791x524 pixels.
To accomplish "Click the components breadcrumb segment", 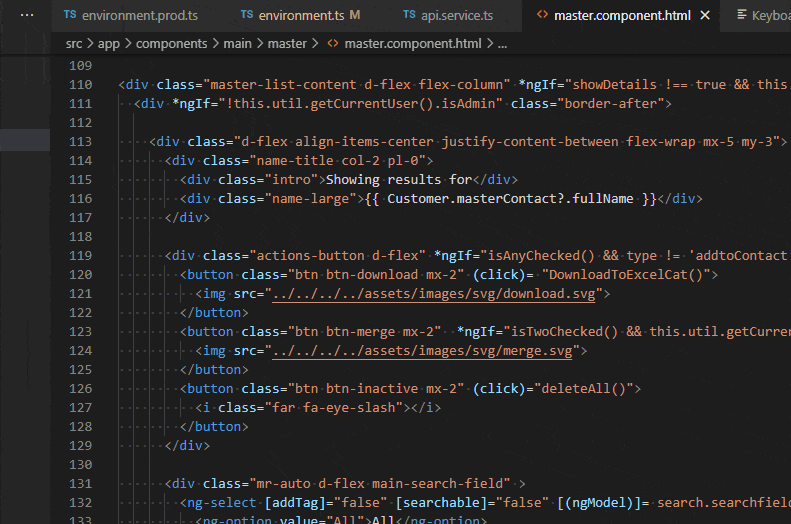I will [172, 44].
